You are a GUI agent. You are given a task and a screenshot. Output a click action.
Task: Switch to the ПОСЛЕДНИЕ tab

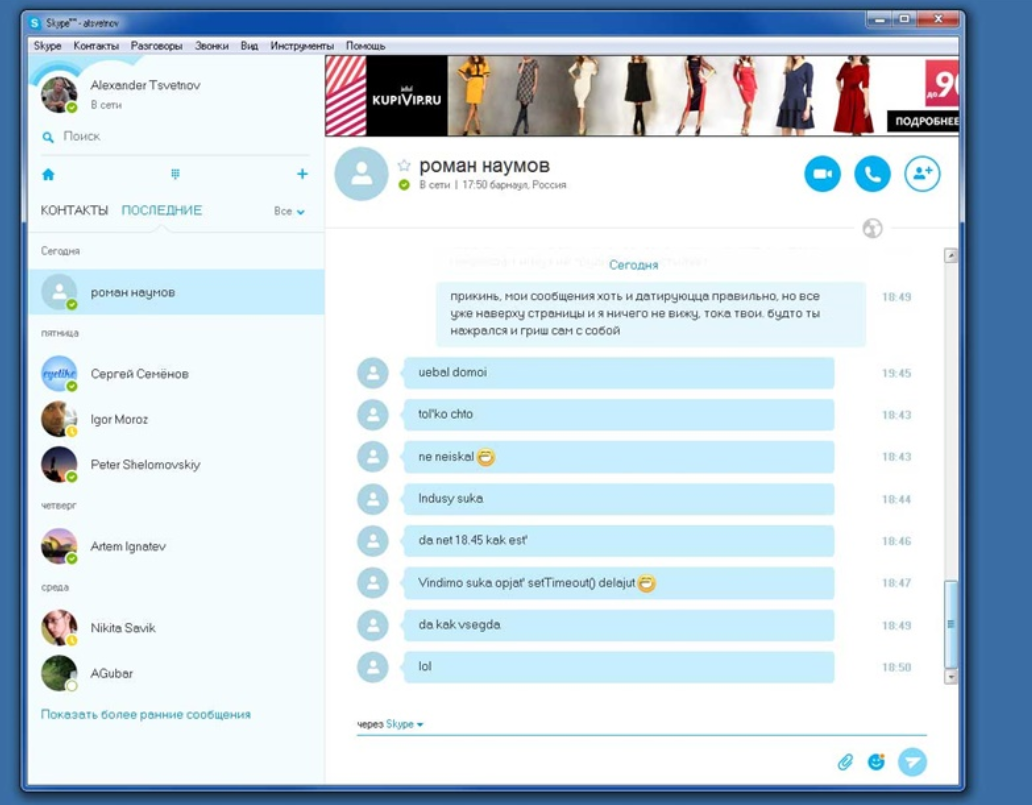coord(162,210)
